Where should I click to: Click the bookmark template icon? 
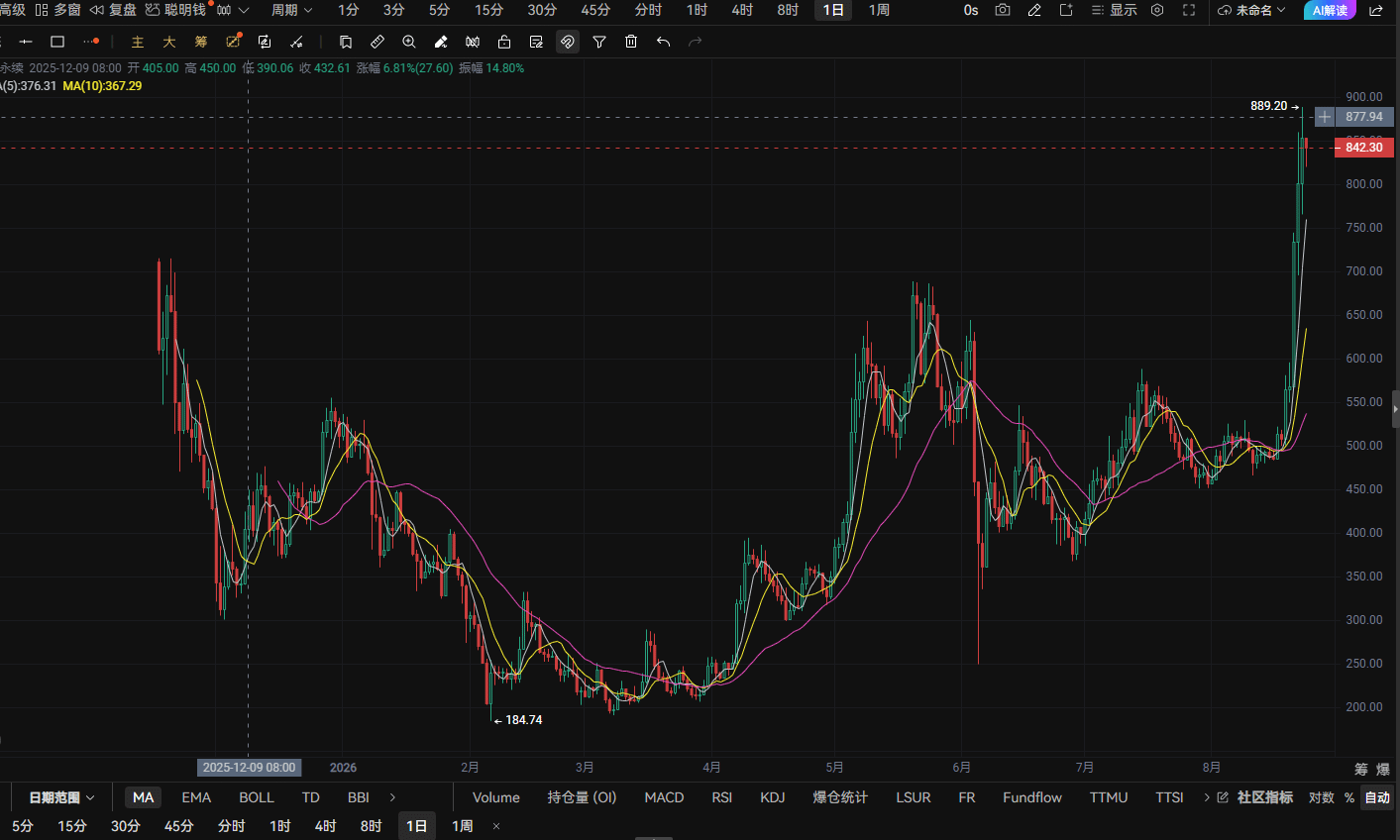coord(346,42)
